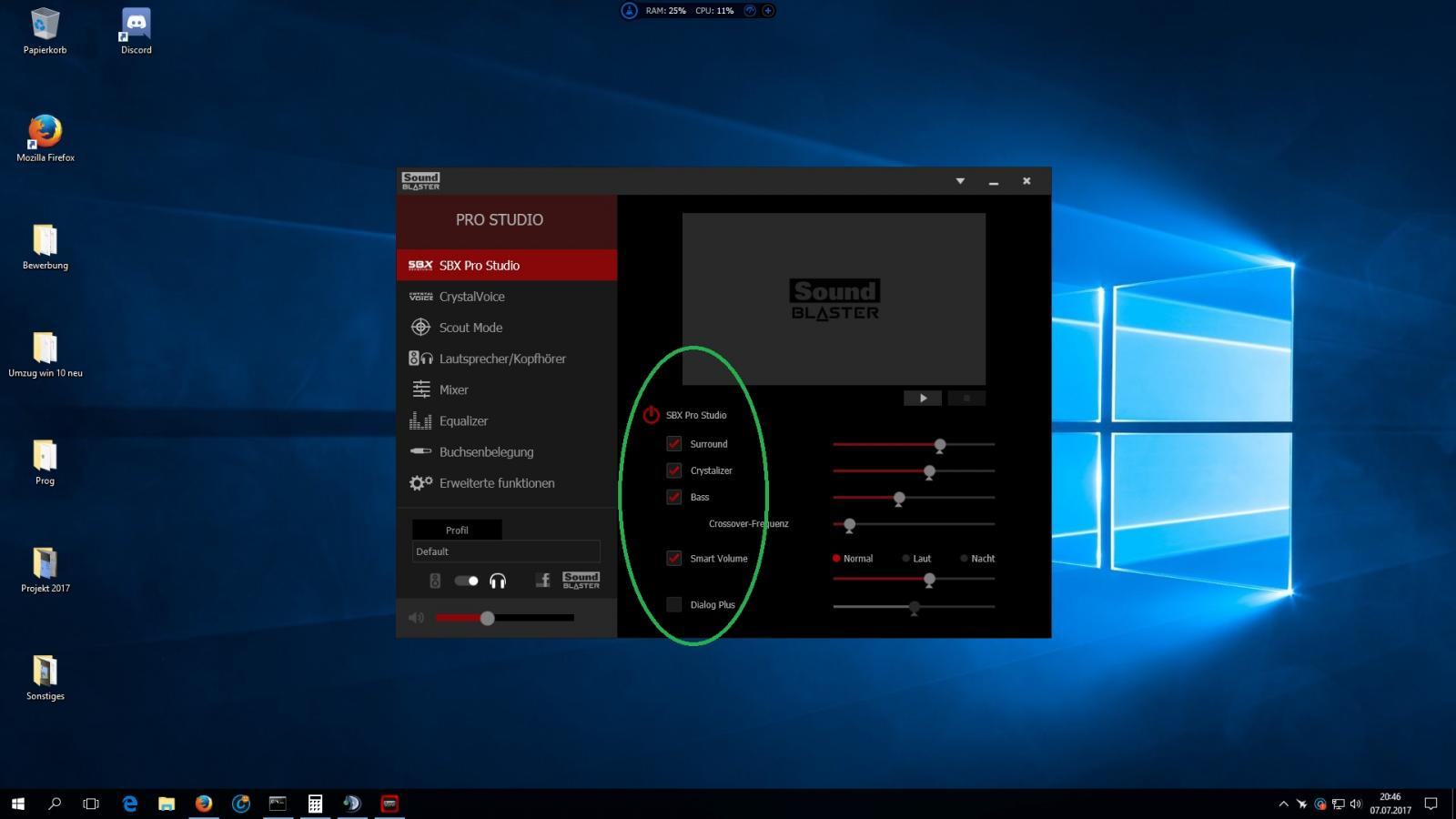Click the Default profile field
Image resolution: width=1456 pixels, height=819 pixels.
tap(506, 551)
